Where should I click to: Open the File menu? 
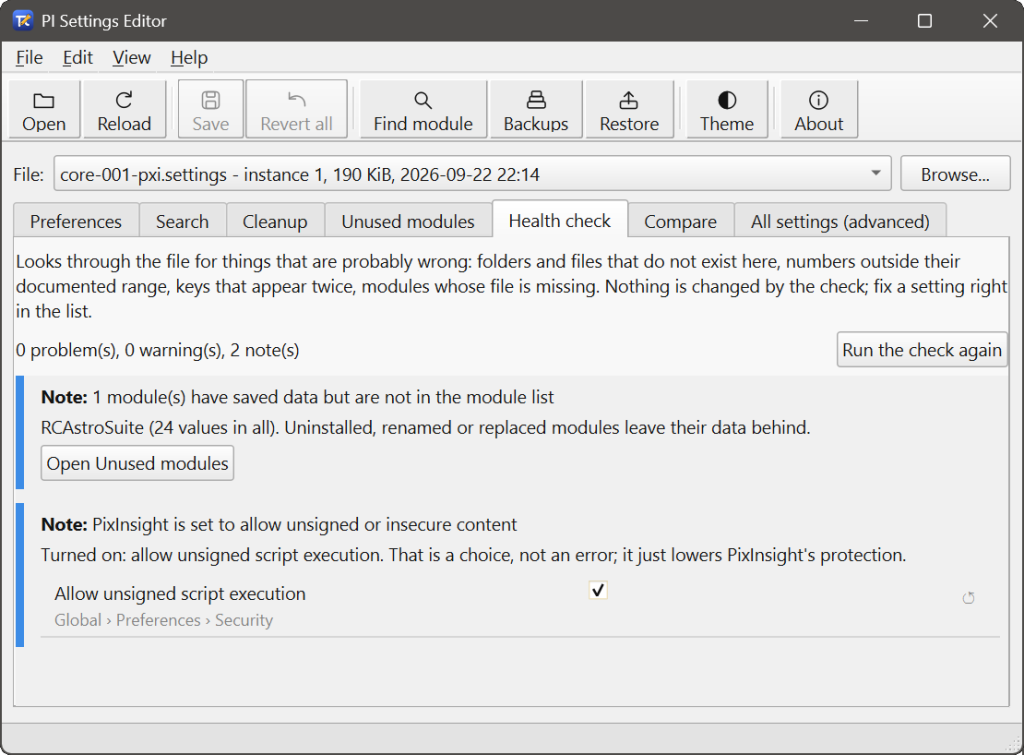click(29, 57)
